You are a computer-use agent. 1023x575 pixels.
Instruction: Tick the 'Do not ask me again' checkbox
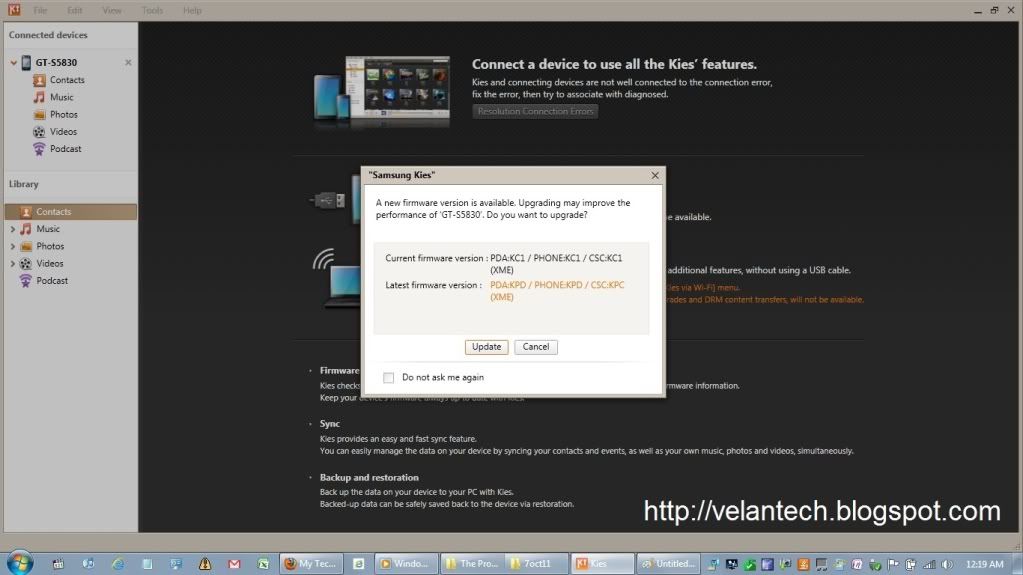pos(388,377)
